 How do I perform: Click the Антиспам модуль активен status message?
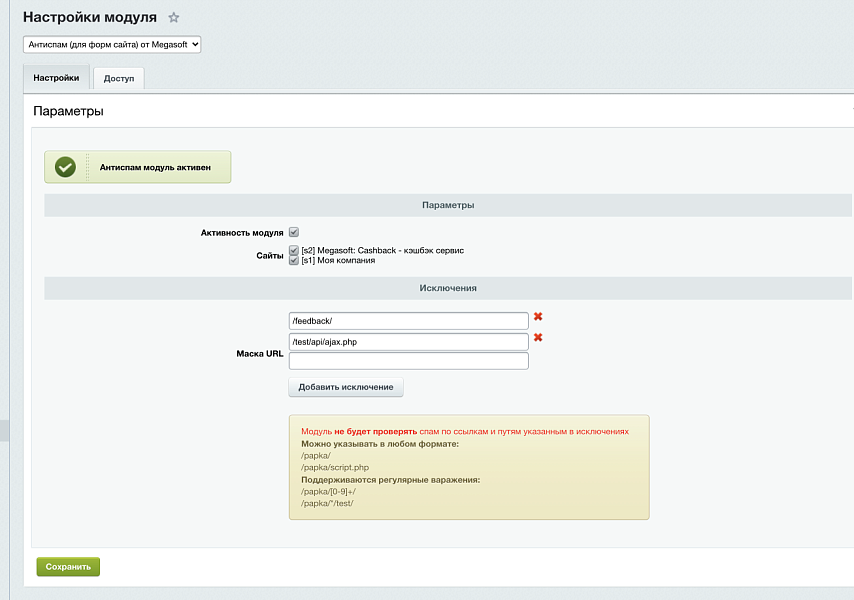click(155, 168)
